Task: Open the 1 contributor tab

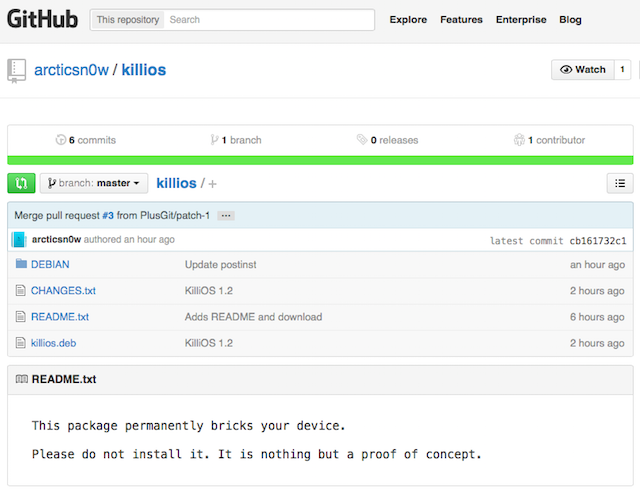Action: (549, 140)
